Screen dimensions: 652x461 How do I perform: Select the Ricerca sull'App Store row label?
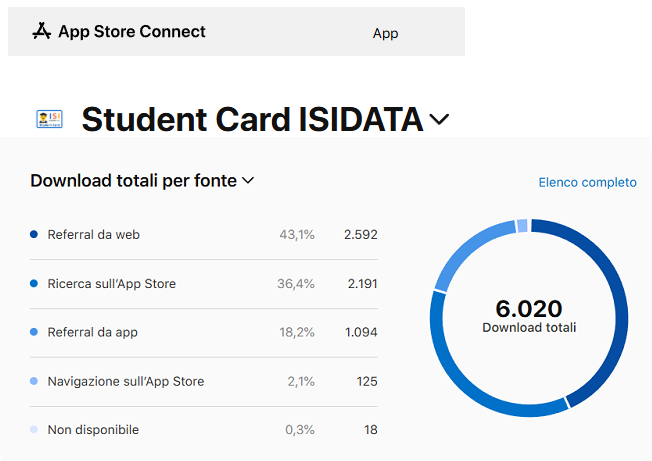(x=111, y=284)
